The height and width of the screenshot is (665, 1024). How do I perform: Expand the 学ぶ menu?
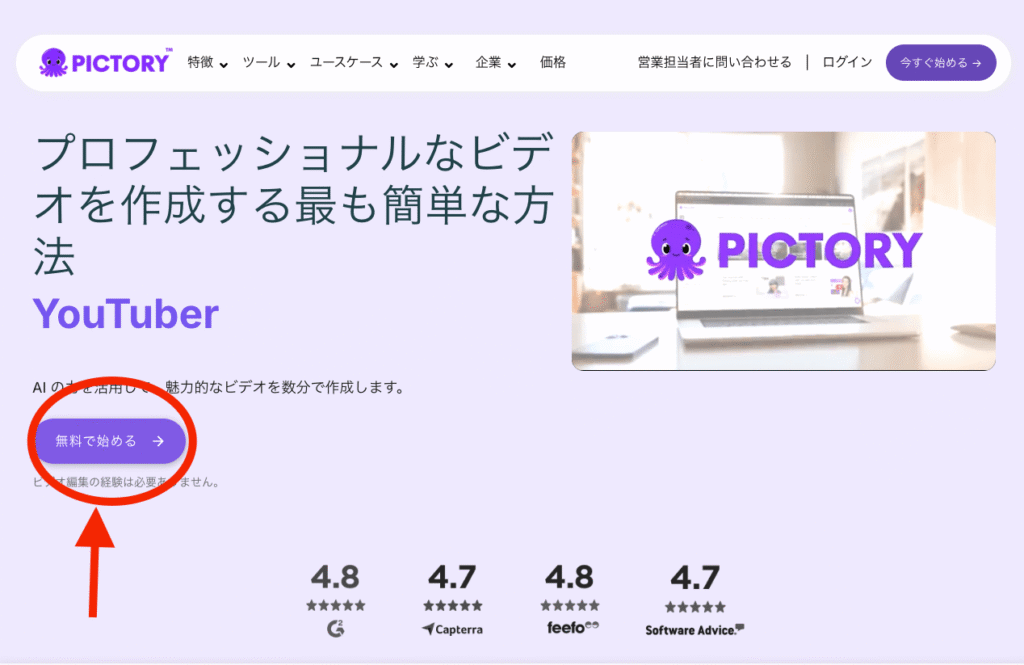(x=432, y=63)
